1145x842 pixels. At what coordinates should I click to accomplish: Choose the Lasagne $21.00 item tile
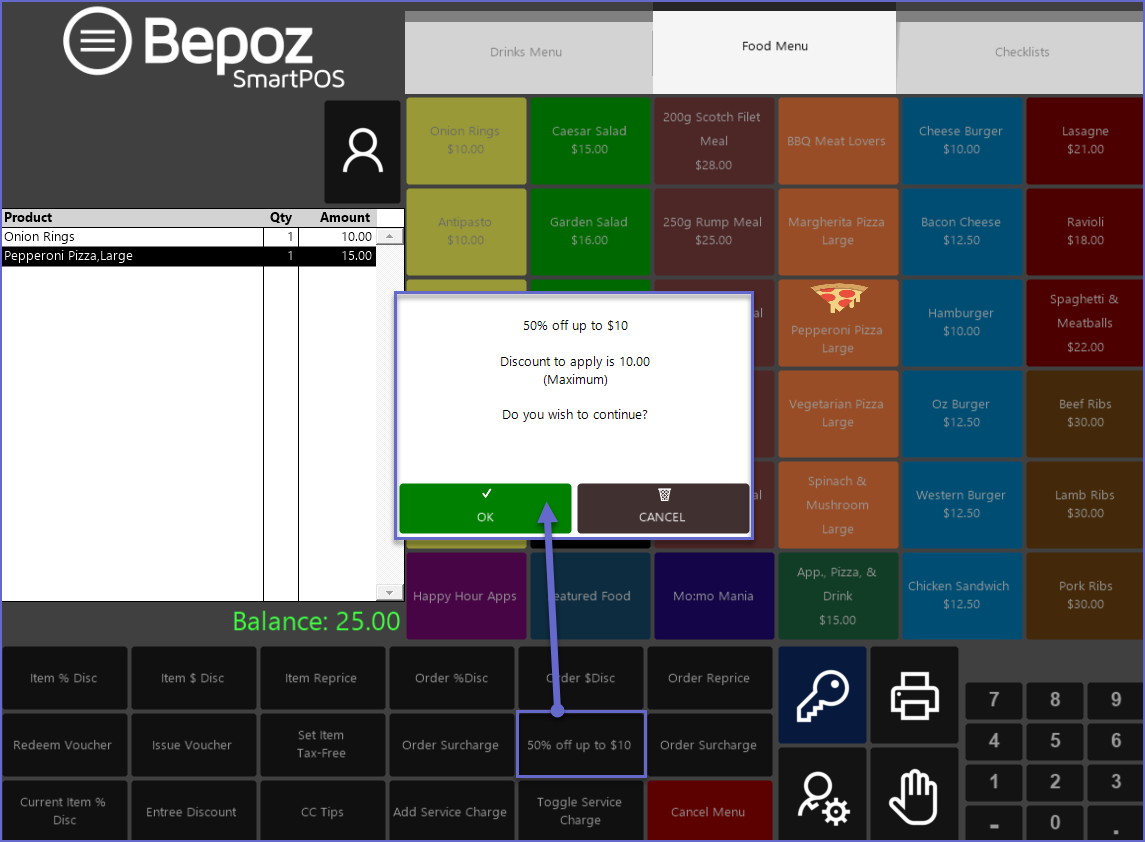click(1085, 140)
